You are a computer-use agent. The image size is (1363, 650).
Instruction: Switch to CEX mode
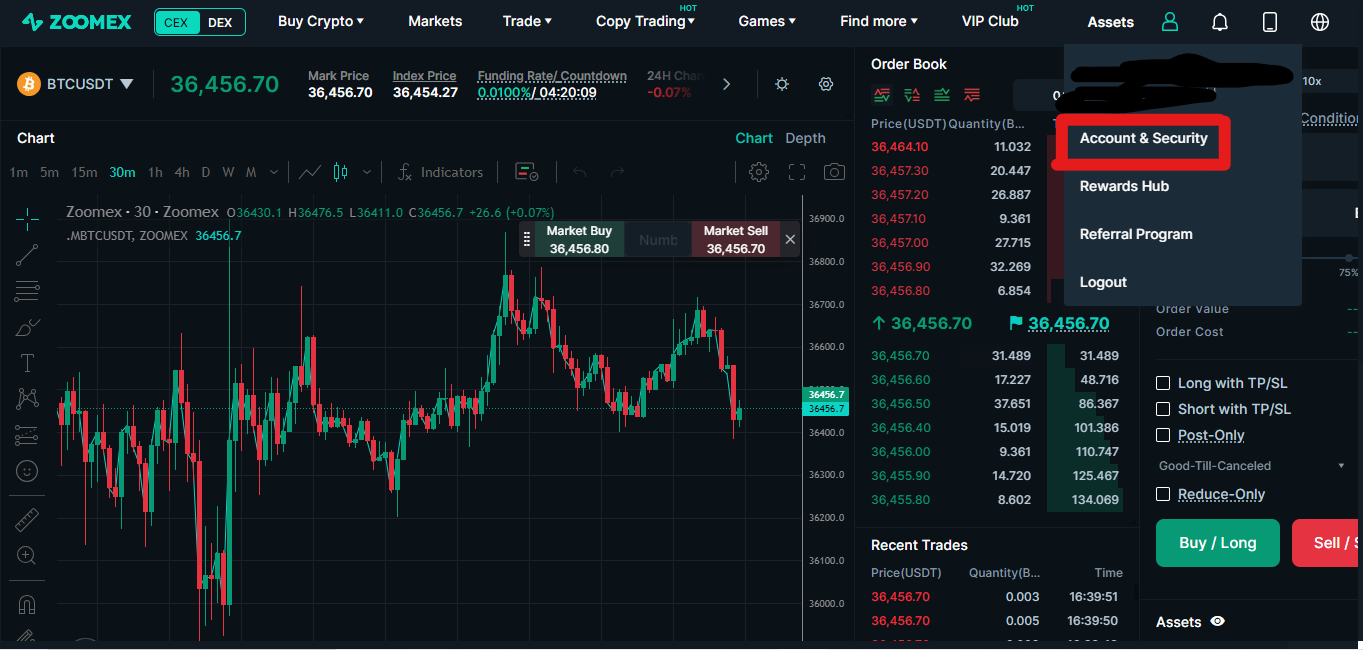click(176, 22)
